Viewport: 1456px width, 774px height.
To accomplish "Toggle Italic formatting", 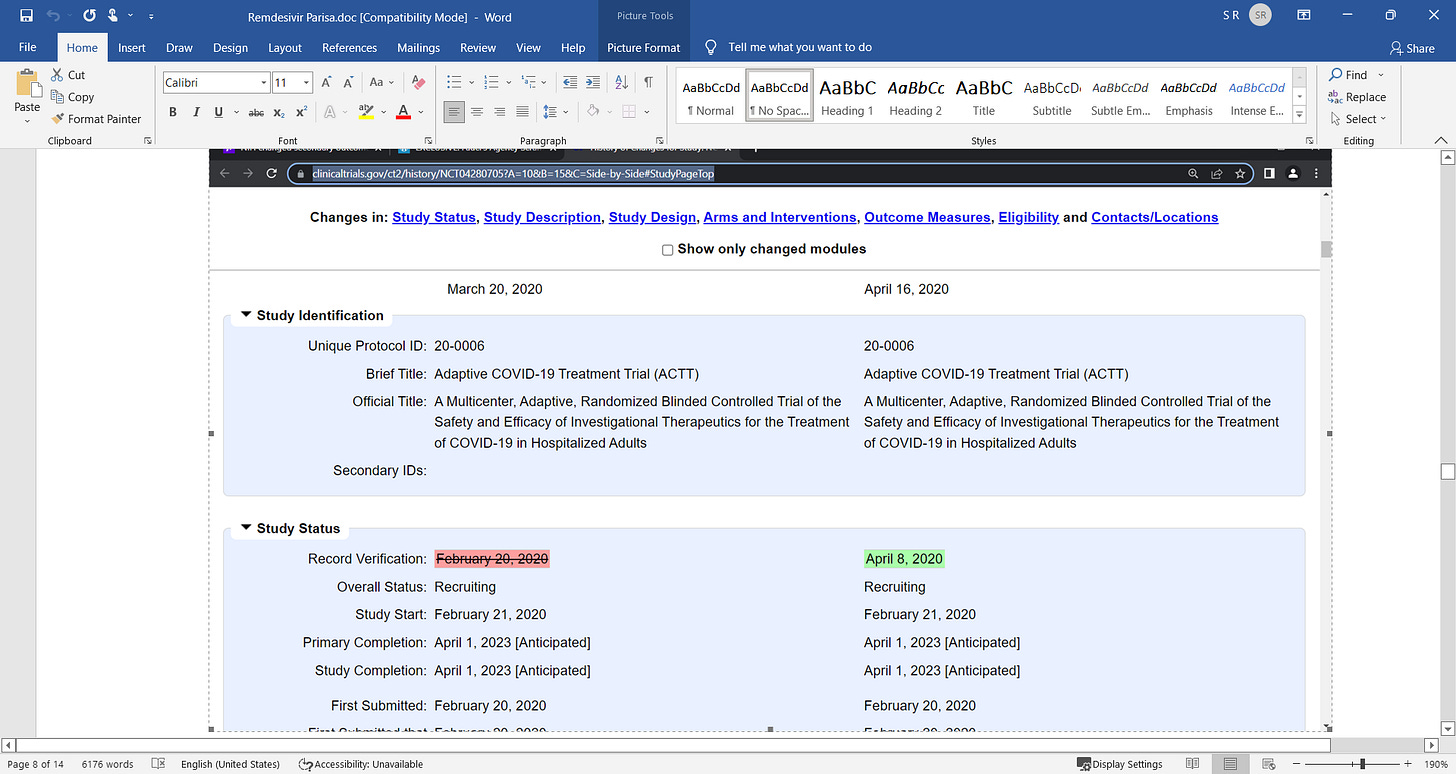I will click(195, 112).
